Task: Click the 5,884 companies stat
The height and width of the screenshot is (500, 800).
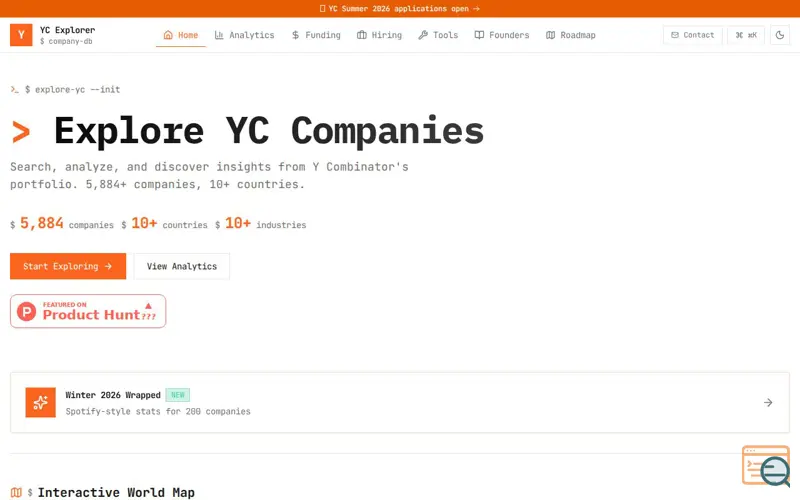Action: click(x=62, y=223)
